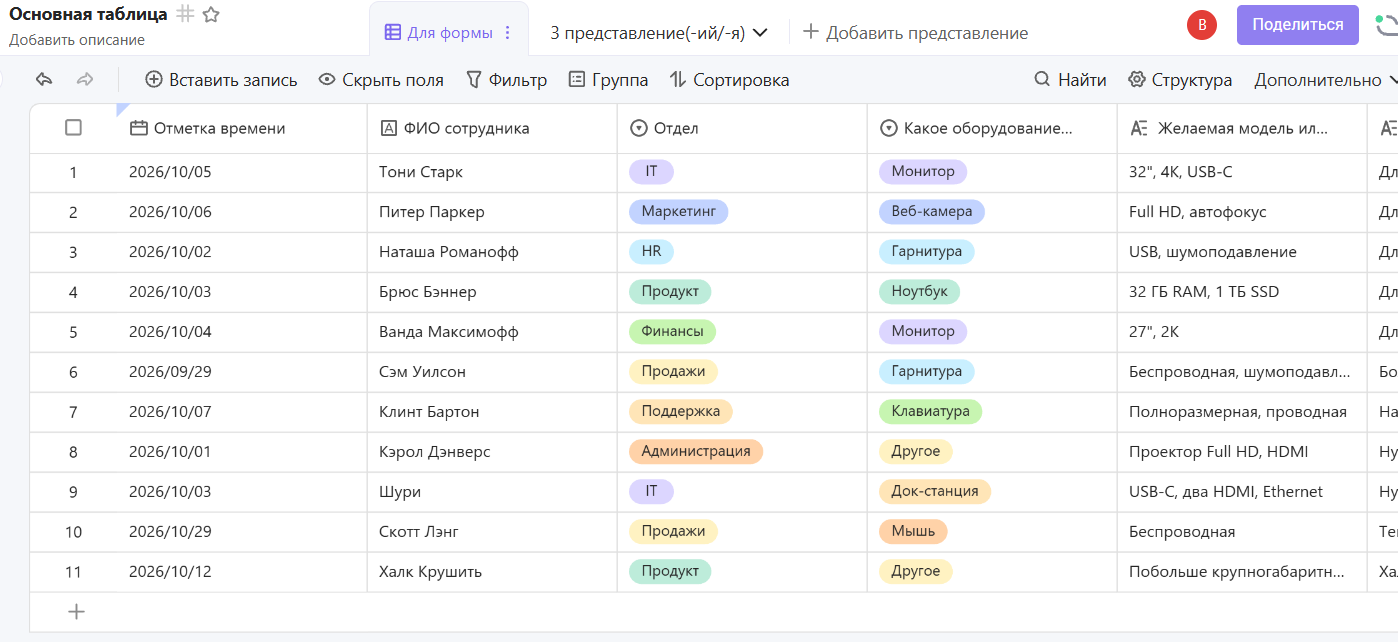Click the Отметка времени column header
This screenshot has height=642, width=1398.
242,128
